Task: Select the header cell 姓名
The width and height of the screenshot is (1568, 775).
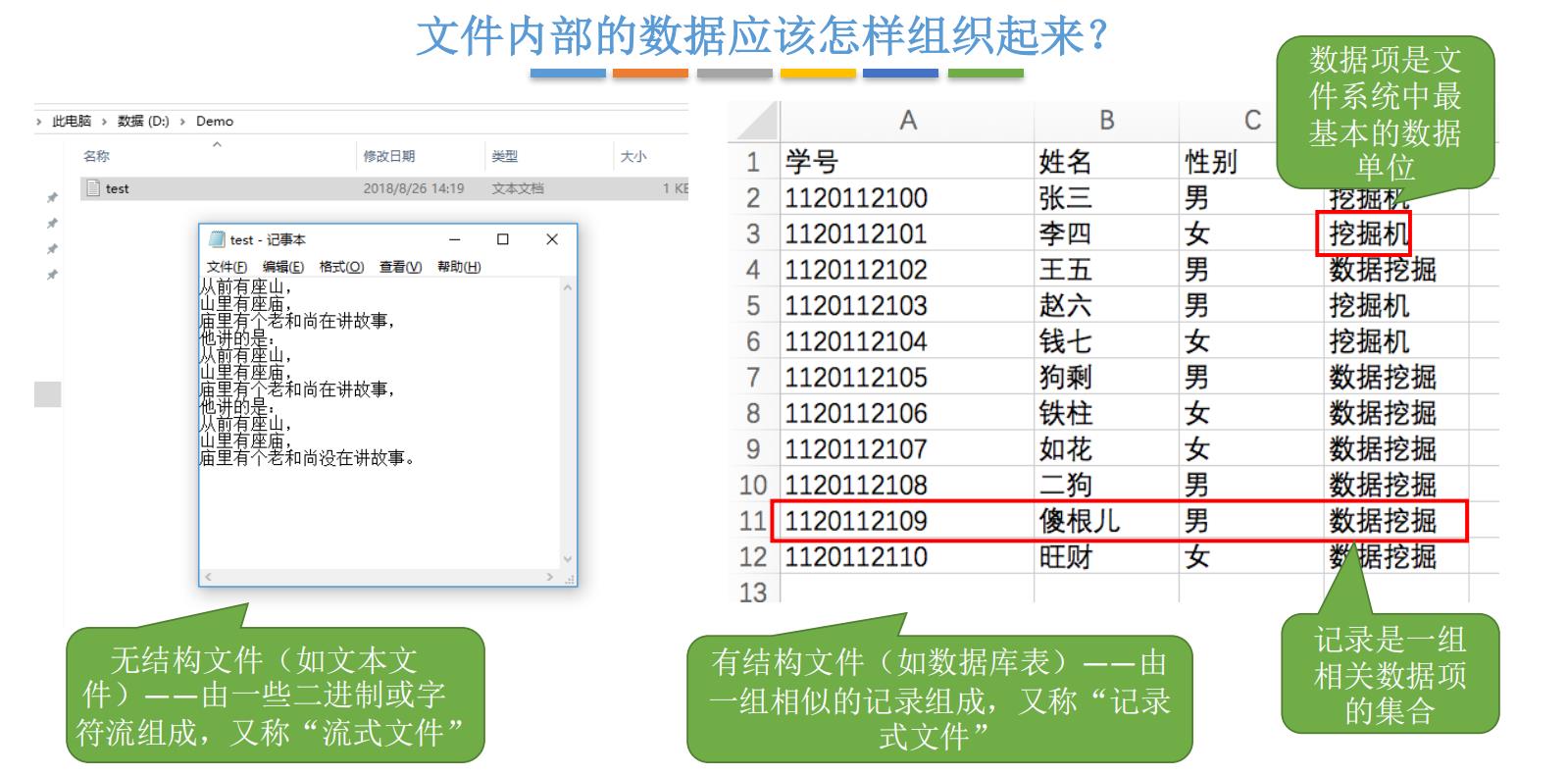Action: [1106, 162]
